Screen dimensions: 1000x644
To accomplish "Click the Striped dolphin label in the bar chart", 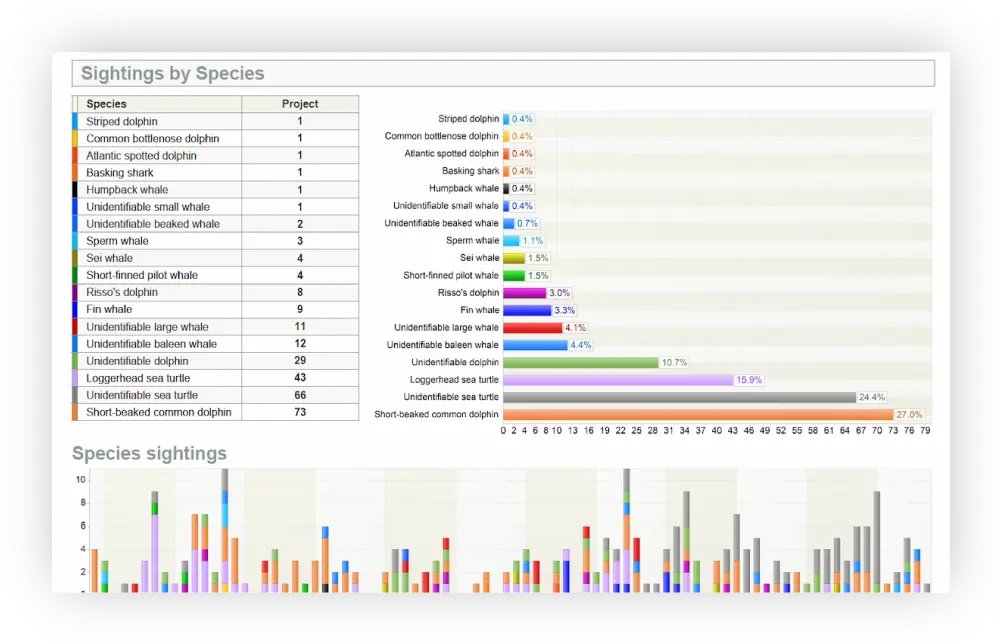I will point(468,119).
